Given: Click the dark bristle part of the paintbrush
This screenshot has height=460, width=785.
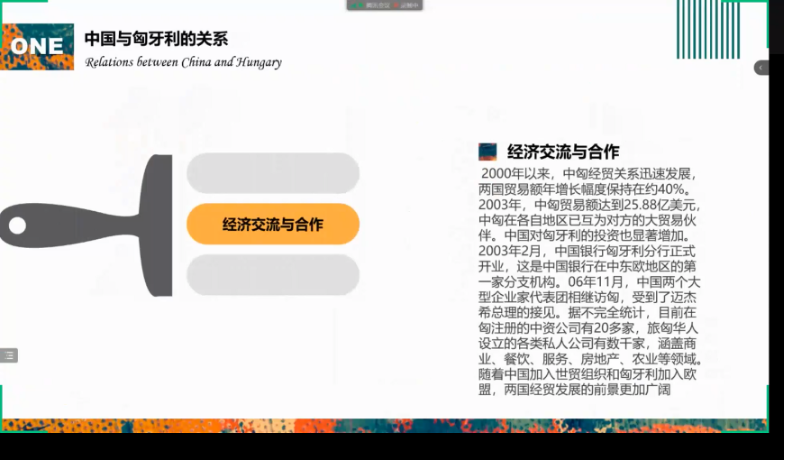Looking at the screenshot, I should point(157,223).
